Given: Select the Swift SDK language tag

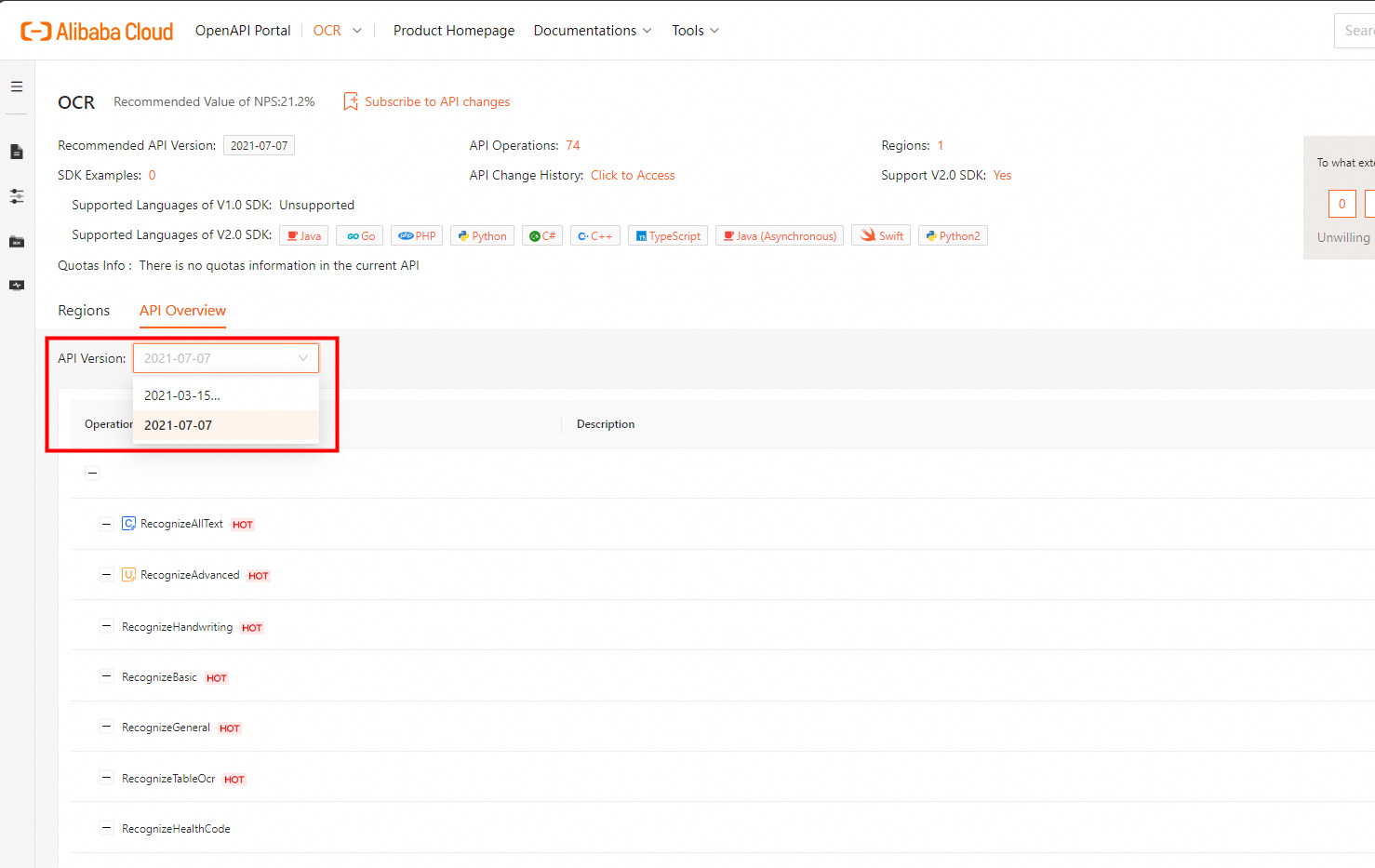Looking at the screenshot, I should click(881, 236).
